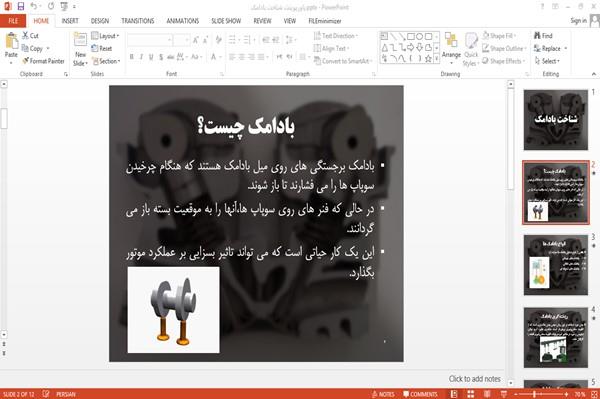Switch to the TRANSITIONS tab
600x399 pixels.
click(x=138, y=21)
